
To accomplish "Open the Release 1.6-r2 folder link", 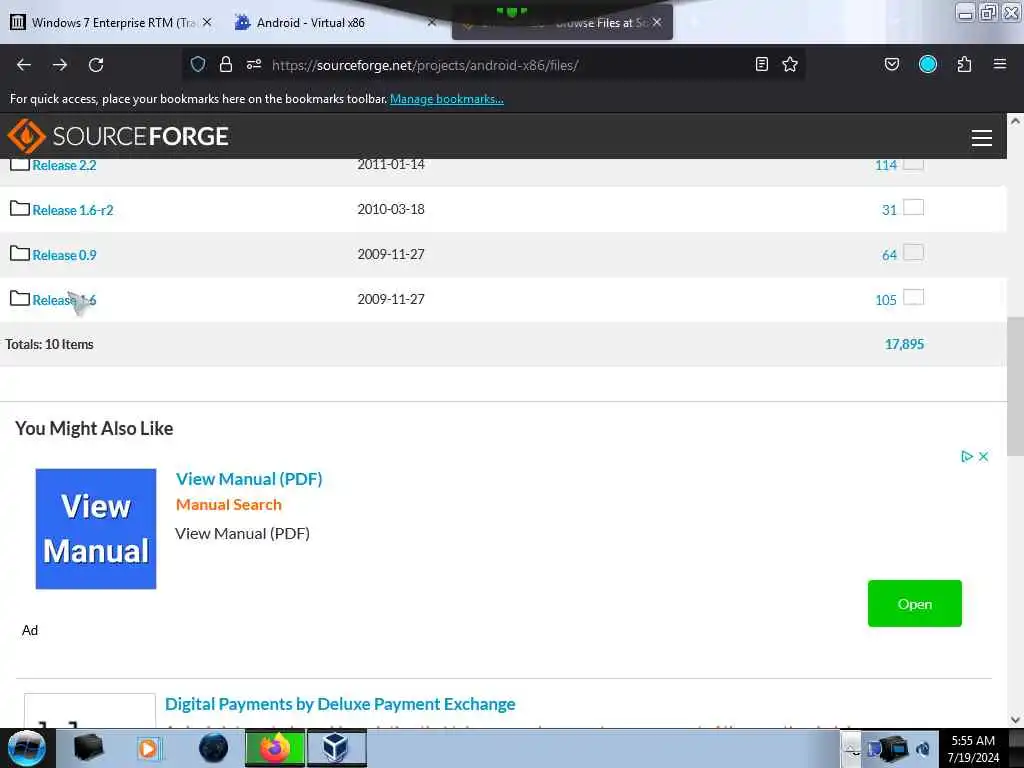I will (x=72, y=210).
